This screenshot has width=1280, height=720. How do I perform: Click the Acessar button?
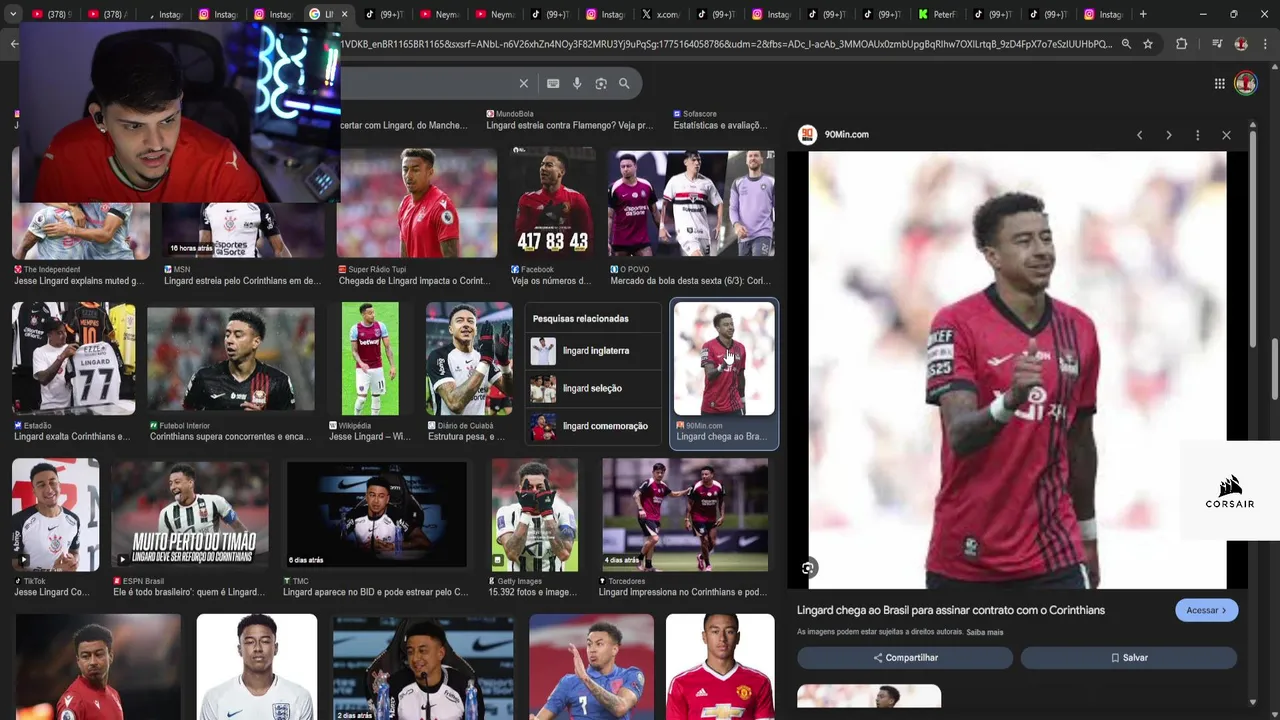point(1207,610)
